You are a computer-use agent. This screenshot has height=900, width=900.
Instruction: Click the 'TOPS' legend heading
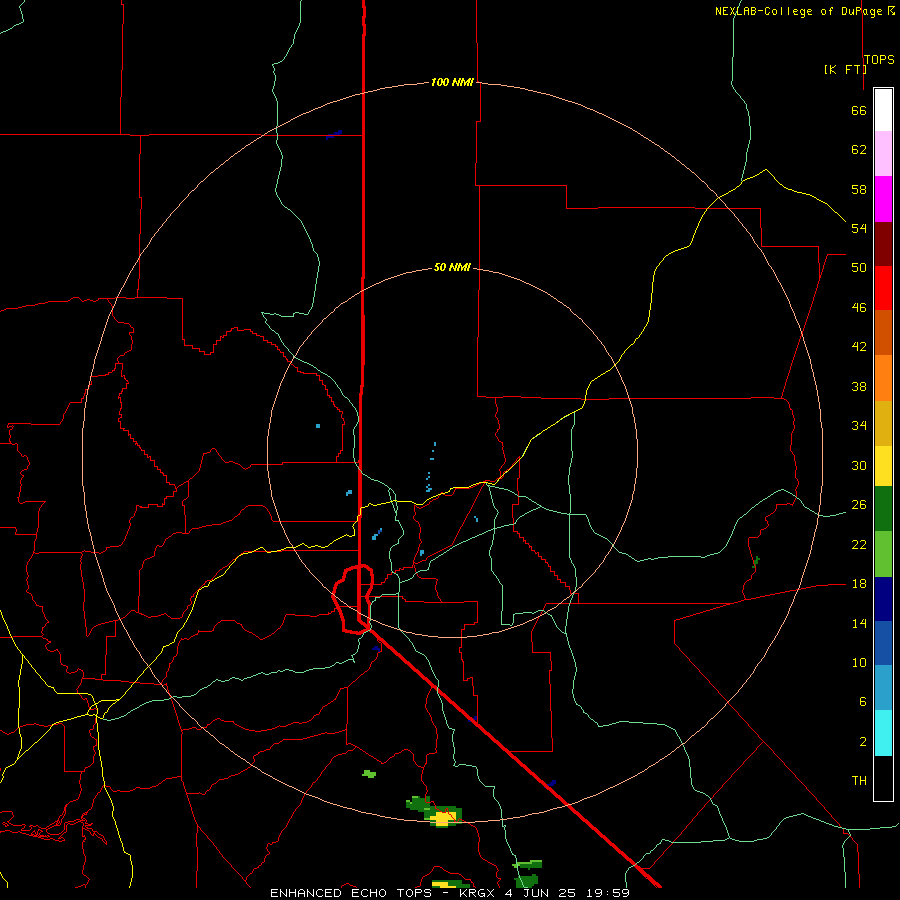point(879,60)
